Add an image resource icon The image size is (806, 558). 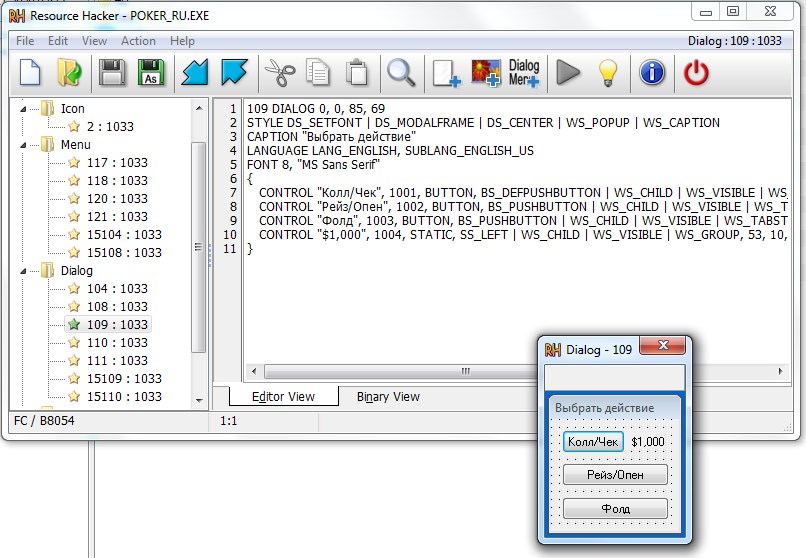click(x=486, y=72)
